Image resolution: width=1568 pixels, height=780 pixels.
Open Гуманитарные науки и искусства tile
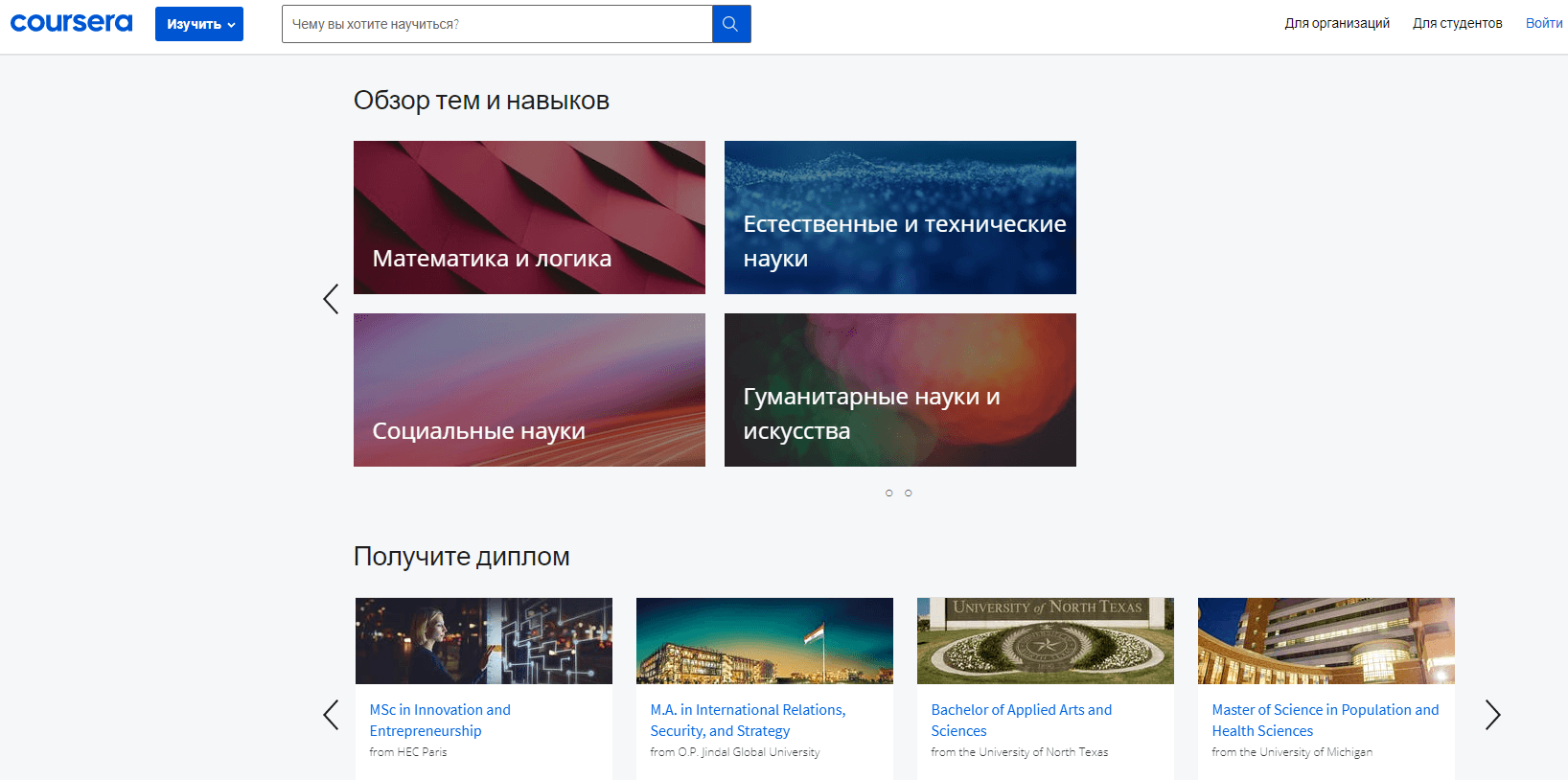click(x=900, y=390)
